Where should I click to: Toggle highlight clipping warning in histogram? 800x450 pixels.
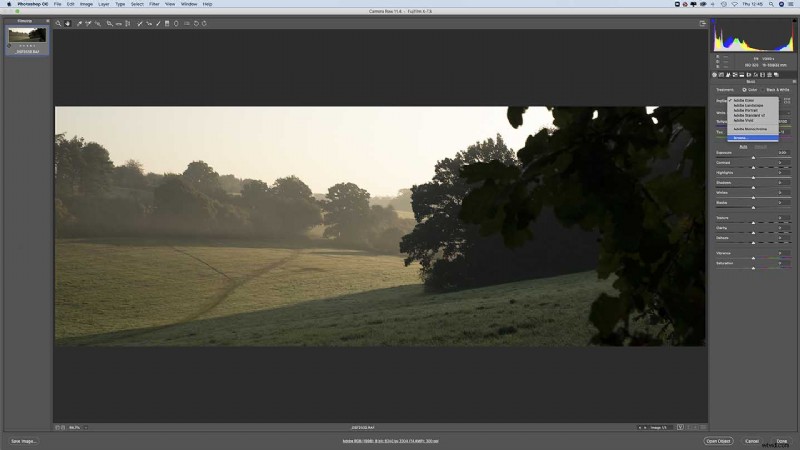click(793, 21)
